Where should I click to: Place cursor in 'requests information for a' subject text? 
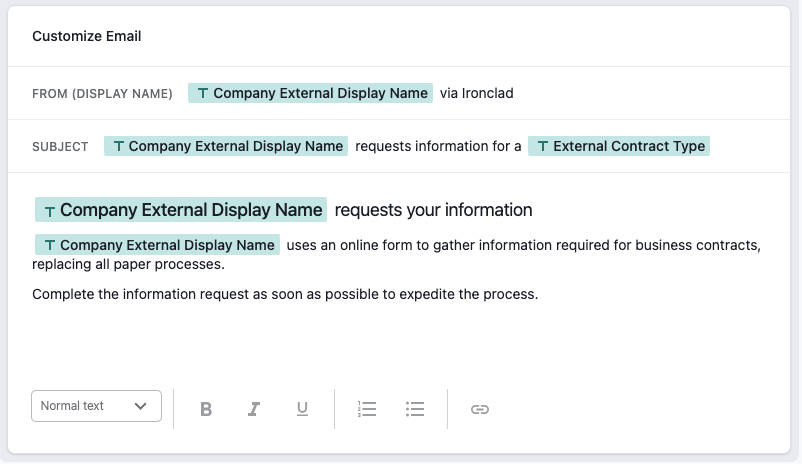coord(438,146)
